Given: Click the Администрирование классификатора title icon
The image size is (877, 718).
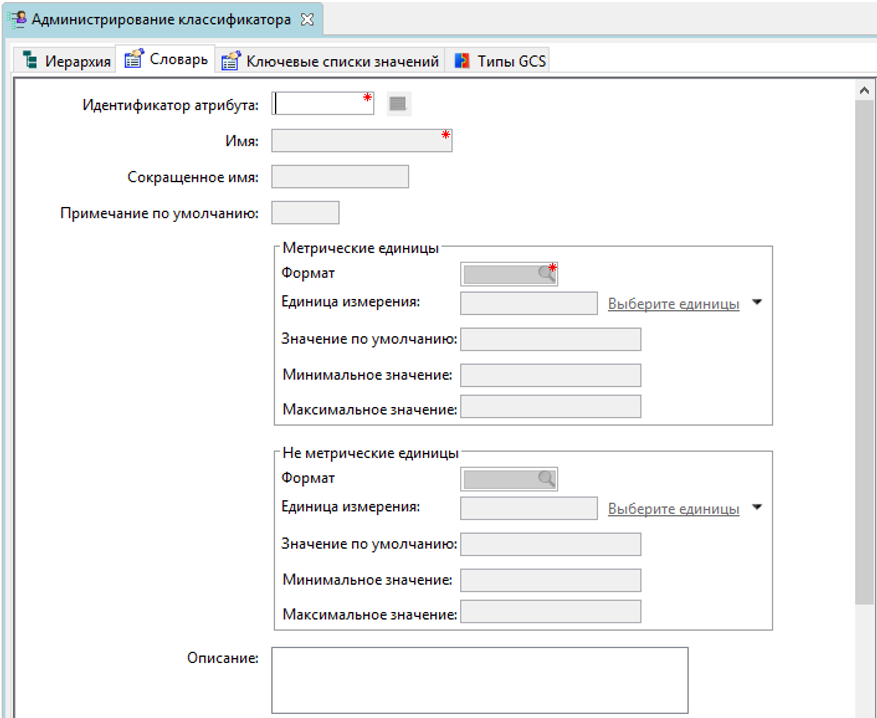Looking at the screenshot, I should 18,20.
